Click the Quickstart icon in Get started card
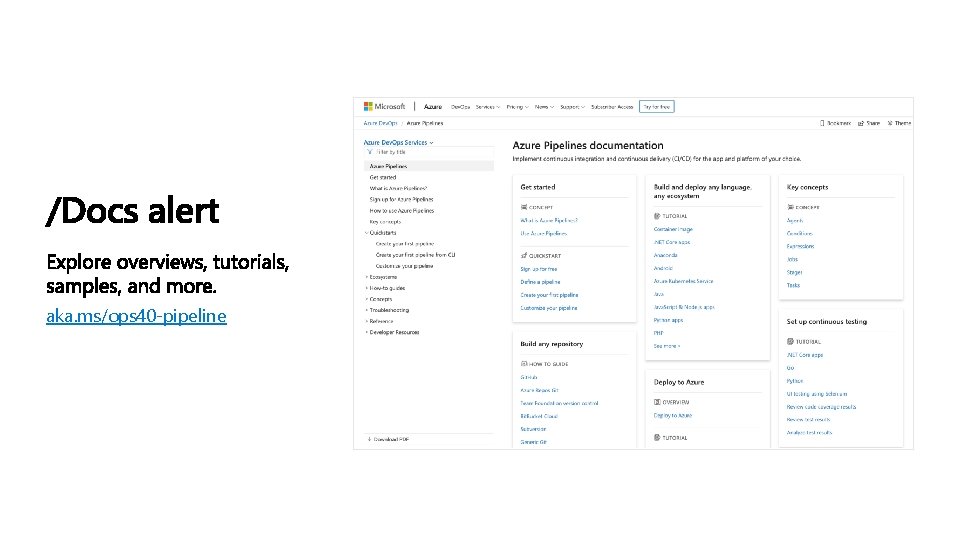The image size is (960, 540). pos(523,255)
